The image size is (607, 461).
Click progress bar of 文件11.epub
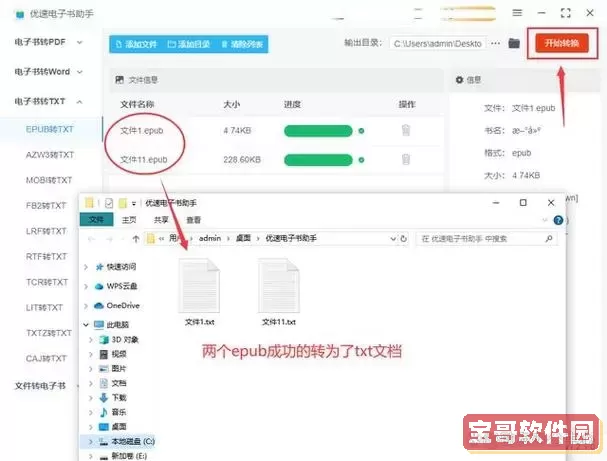[318, 159]
